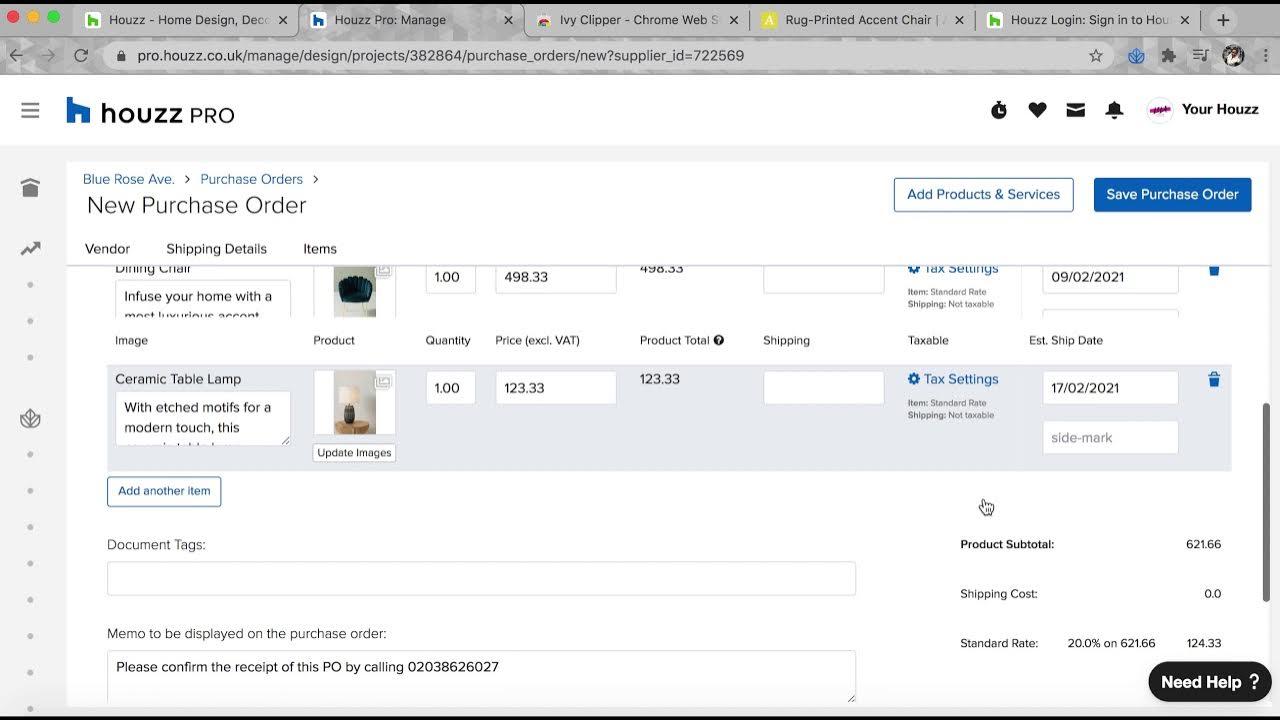Open Chrome media control icon
The width and height of the screenshot is (1280, 720).
(1201, 56)
